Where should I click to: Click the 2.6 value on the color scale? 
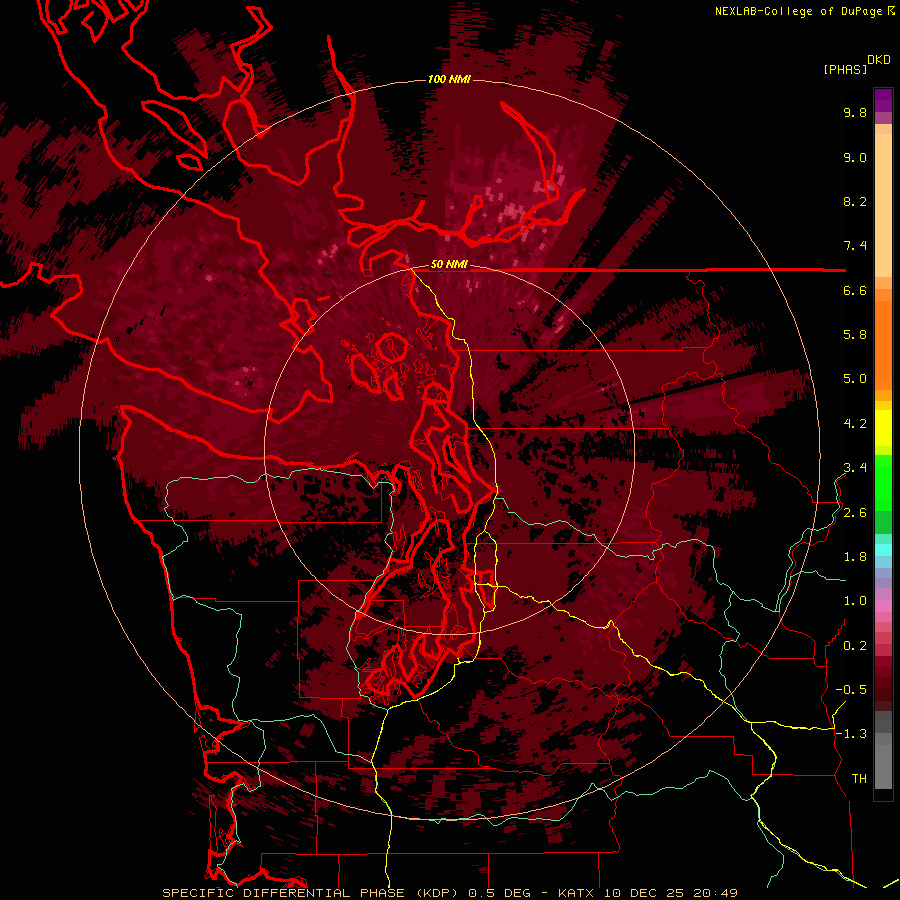coord(855,513)
